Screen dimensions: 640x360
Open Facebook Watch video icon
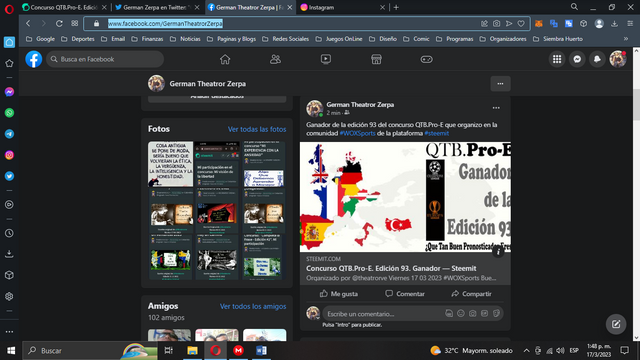pos(326,59)
